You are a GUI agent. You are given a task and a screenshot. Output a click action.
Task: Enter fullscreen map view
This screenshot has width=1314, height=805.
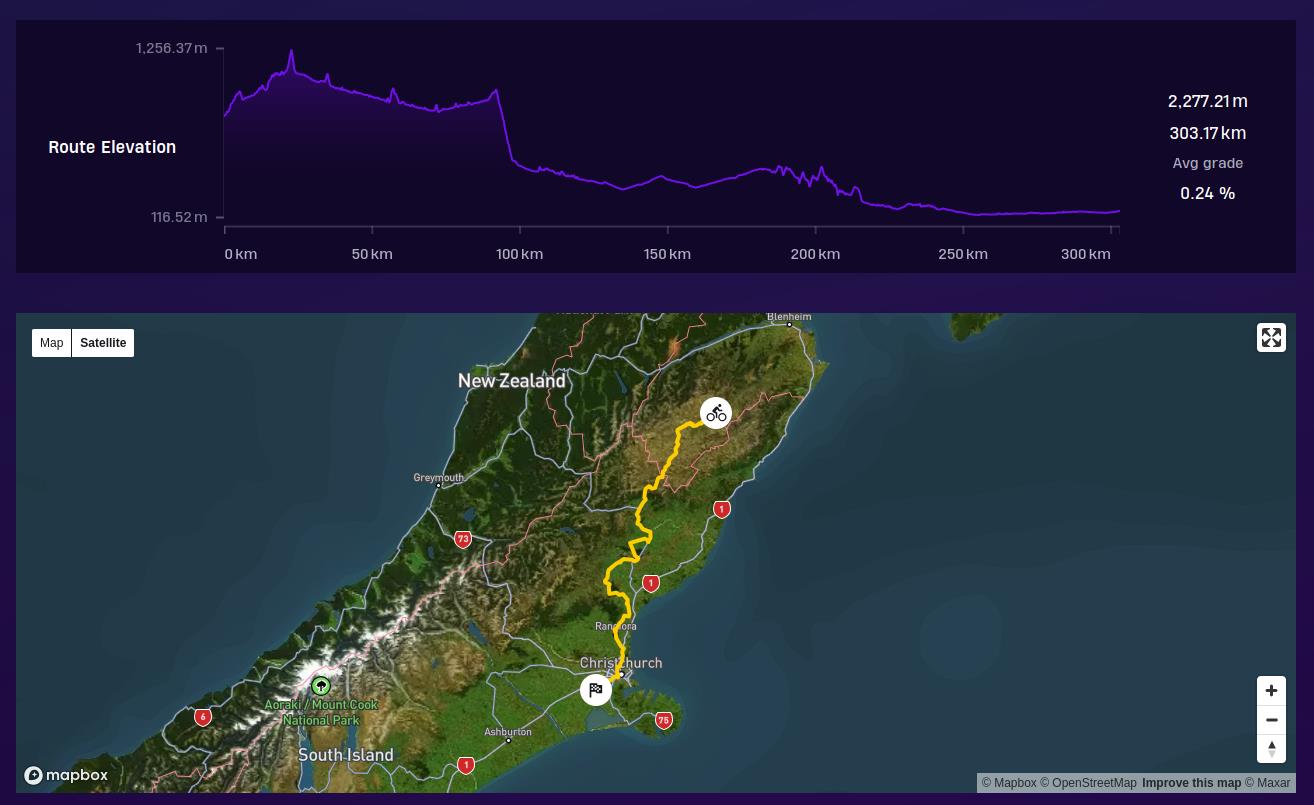pyautogui.click(x=1271, y=338)
